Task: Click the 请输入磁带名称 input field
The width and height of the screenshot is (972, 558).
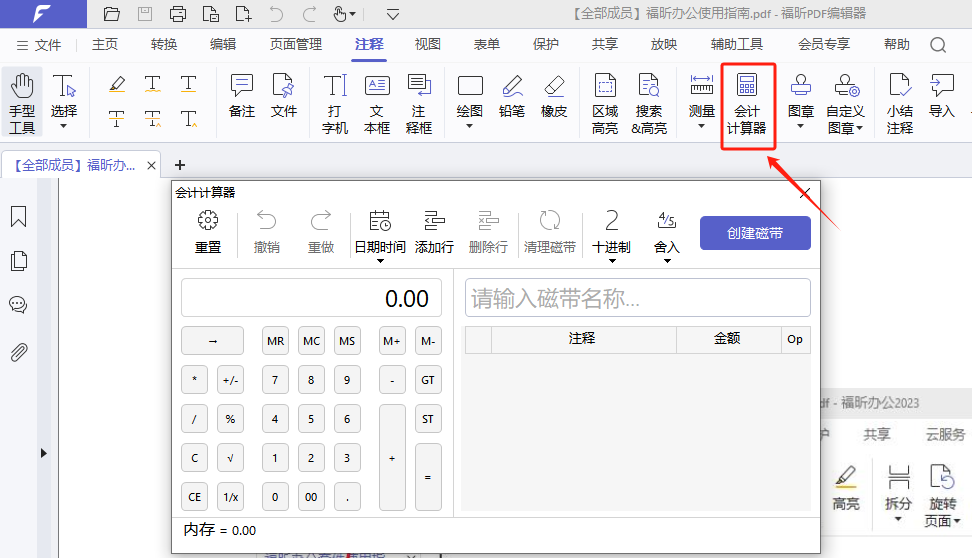Action: (x=637, y=298)
